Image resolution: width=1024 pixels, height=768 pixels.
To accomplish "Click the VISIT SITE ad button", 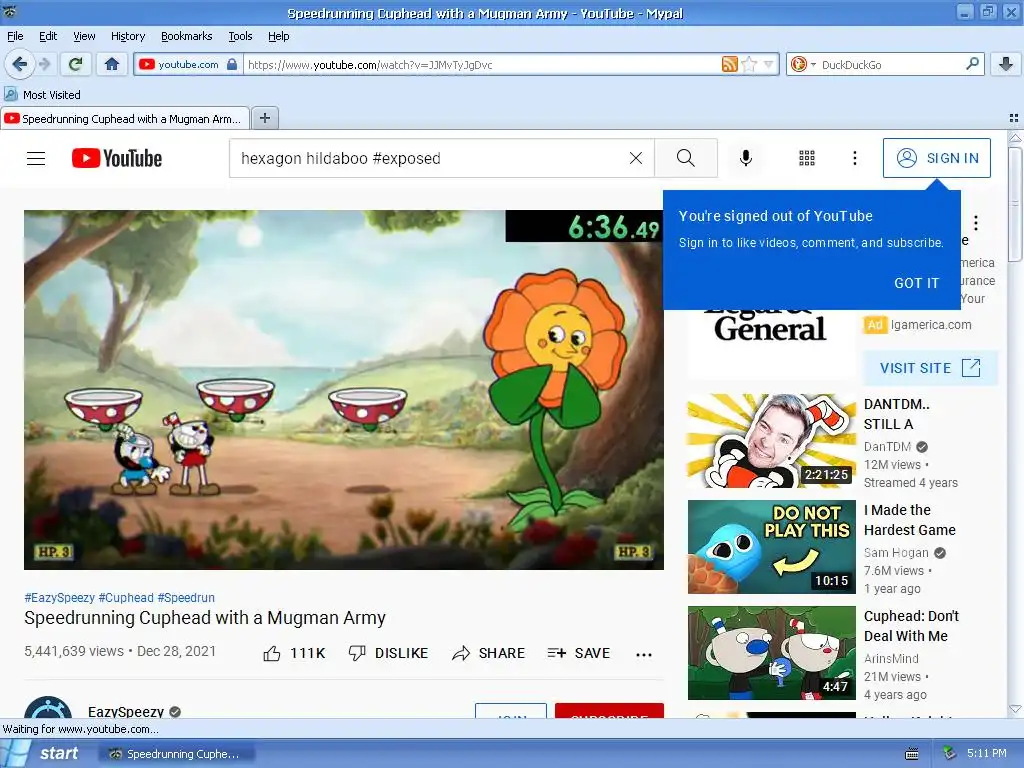I will pos(930,368).
